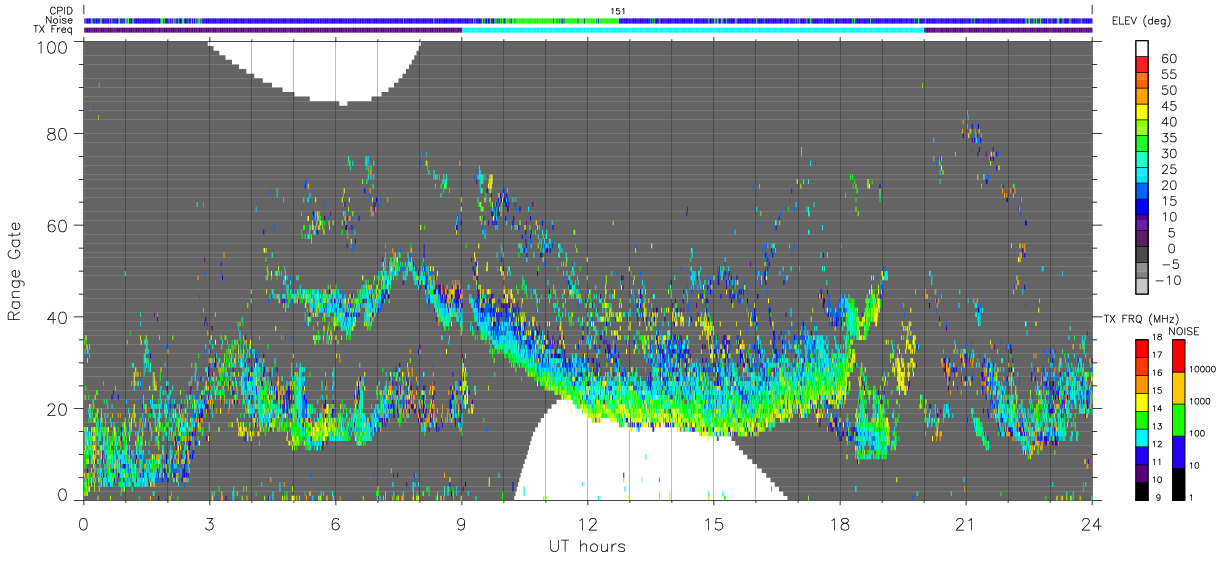Screen dimensions: 1228x567
Task: Select the yellow 40–45 degree ELEV swatch
Action: (x=1143, y=111)
